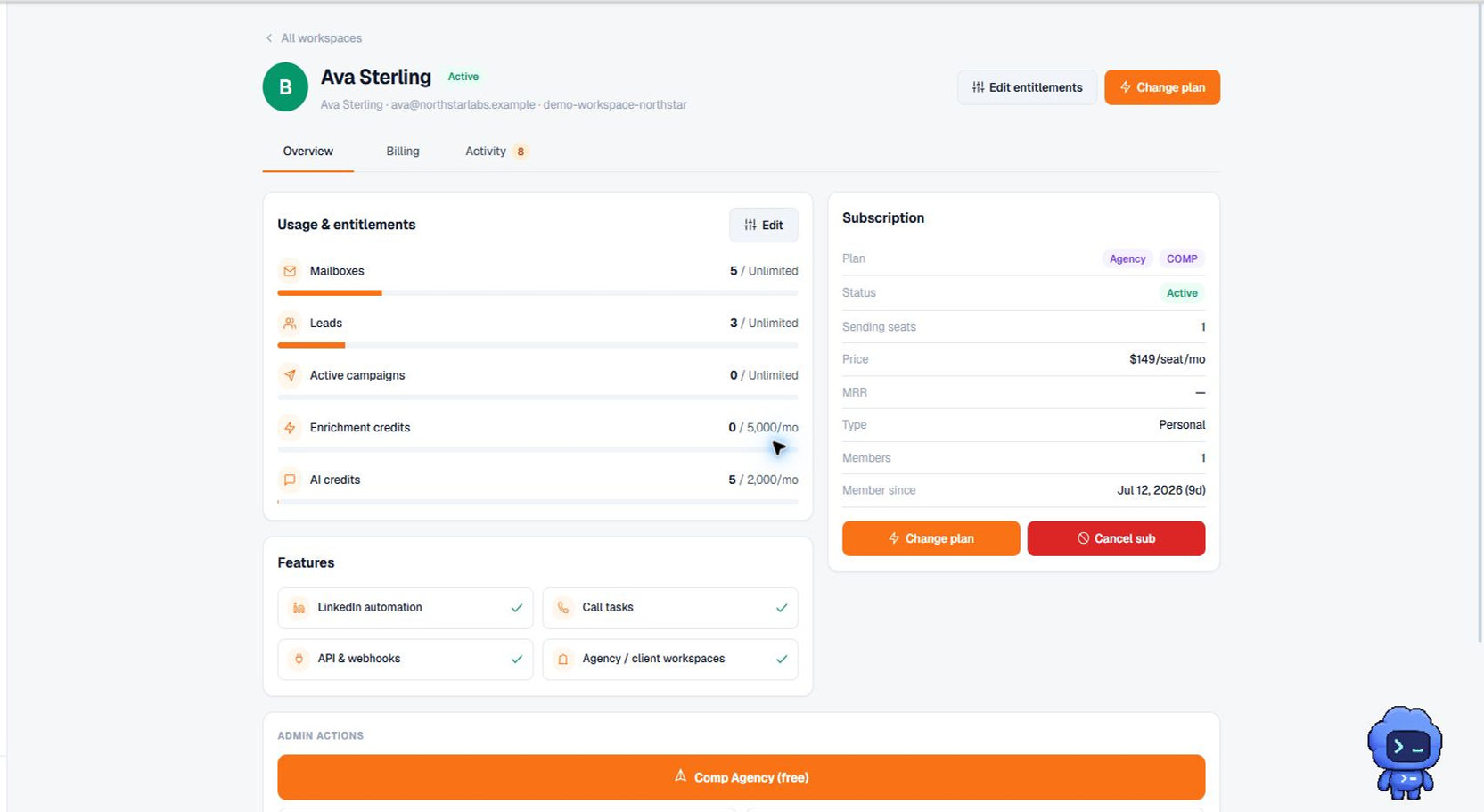Click the AI credits usage progress bar
The width and height of the screenshot is (1484, 812).
[537, 502]
